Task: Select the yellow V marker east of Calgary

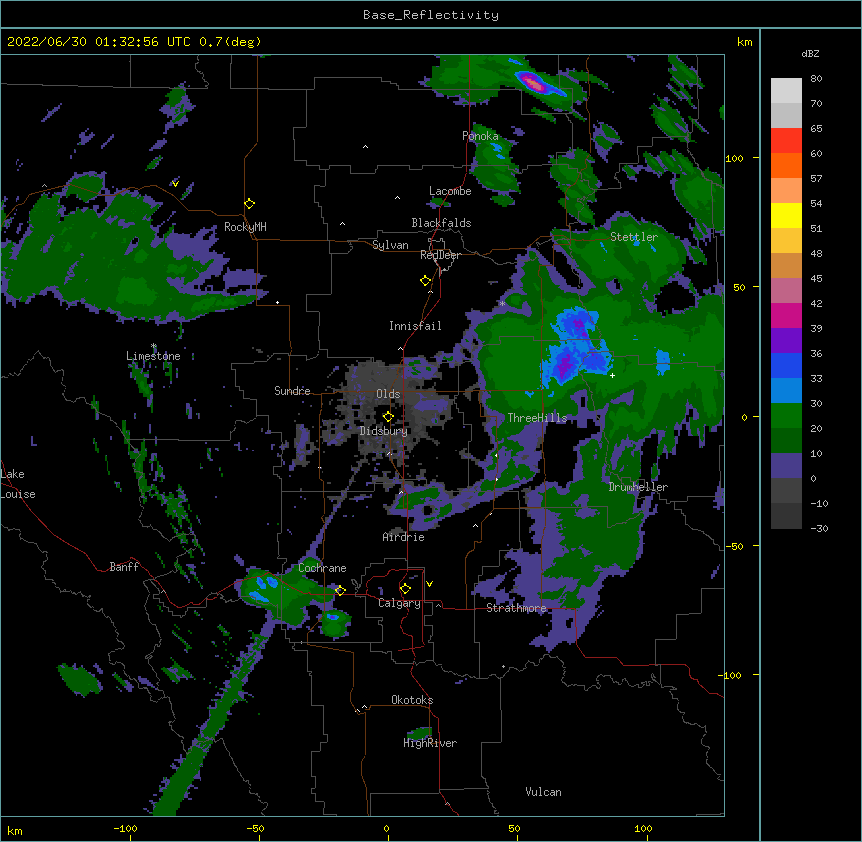Action: pyautogui.click(x=429, y=584)
